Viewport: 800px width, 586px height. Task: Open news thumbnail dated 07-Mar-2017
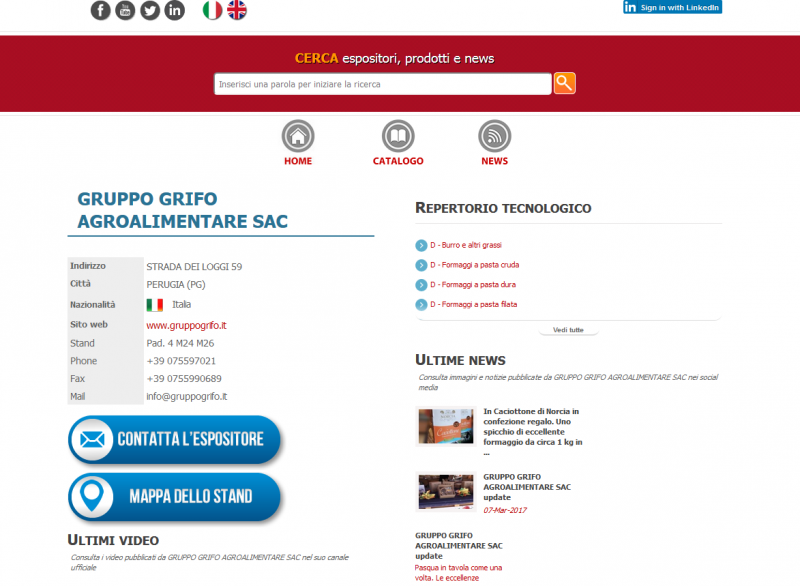pos(446,492)
